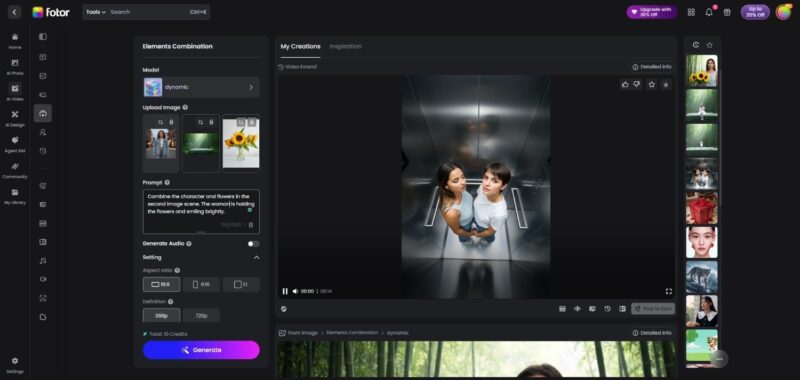Click Elements Combination breadcrumb item

352,333
